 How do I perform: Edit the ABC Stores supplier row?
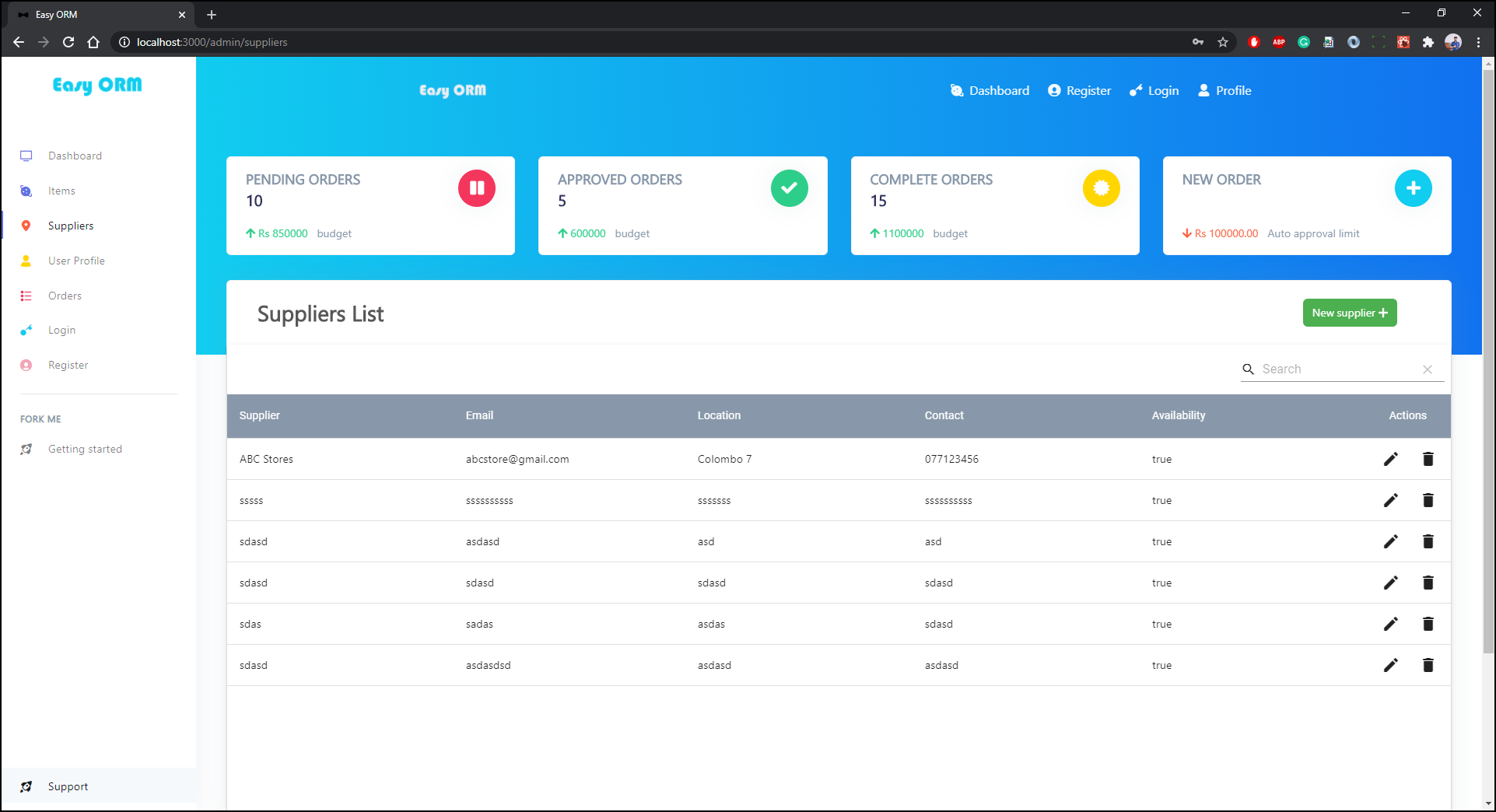click(x=1391, y=459)
